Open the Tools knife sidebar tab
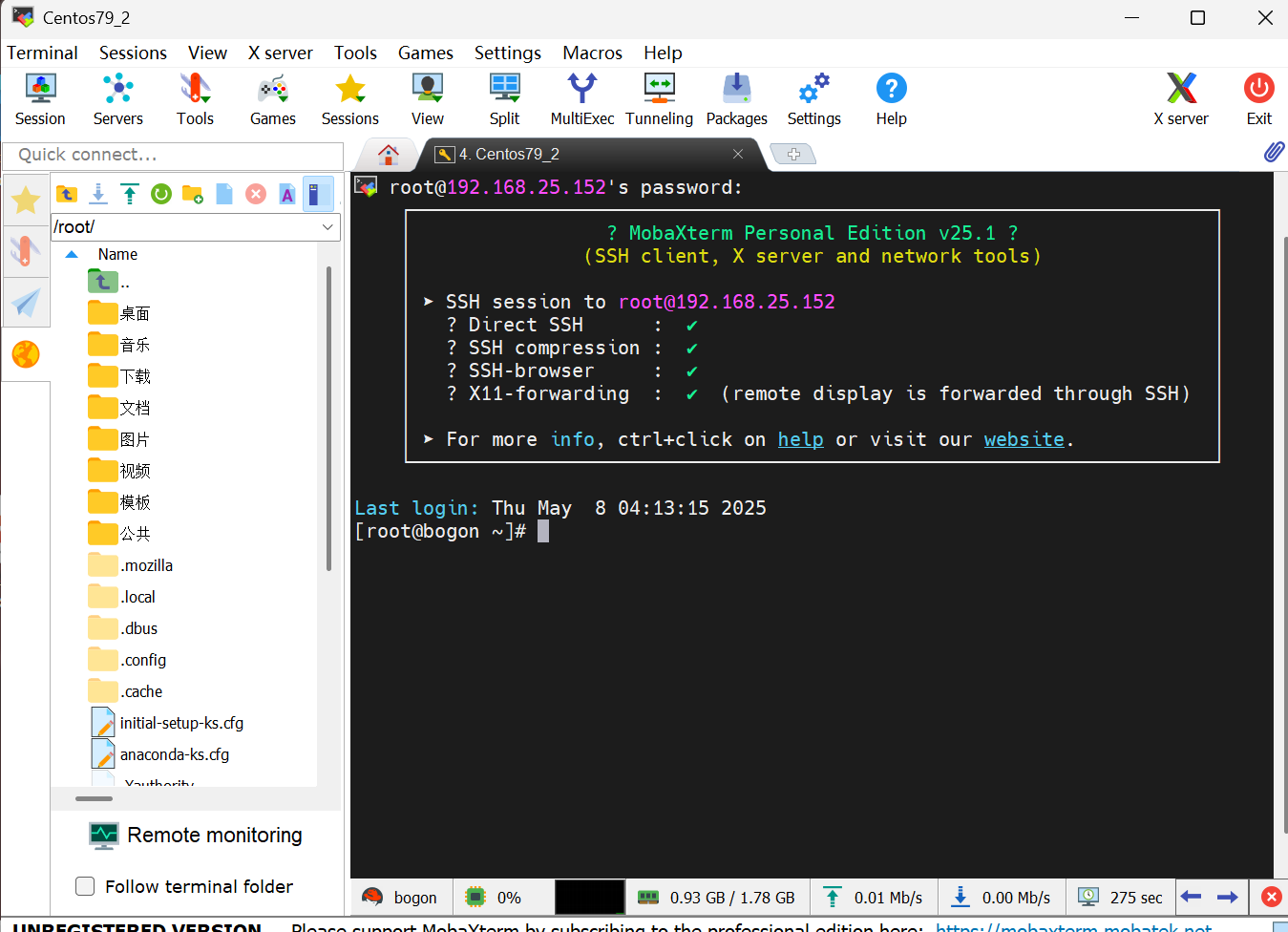1288x932 pixels. [x=26, y=251]
